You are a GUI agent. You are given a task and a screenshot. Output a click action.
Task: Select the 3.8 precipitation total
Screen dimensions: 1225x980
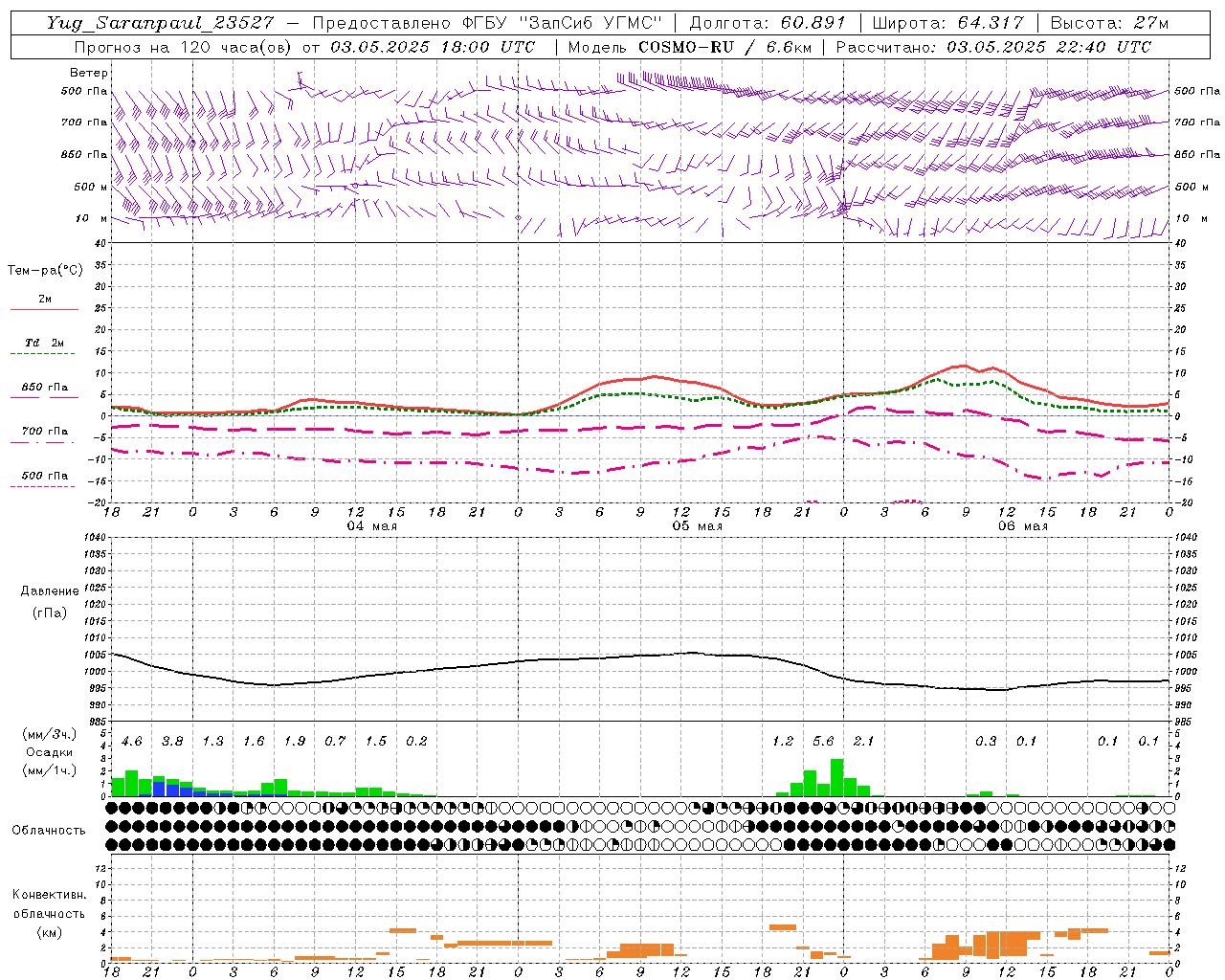pos(172,741)
